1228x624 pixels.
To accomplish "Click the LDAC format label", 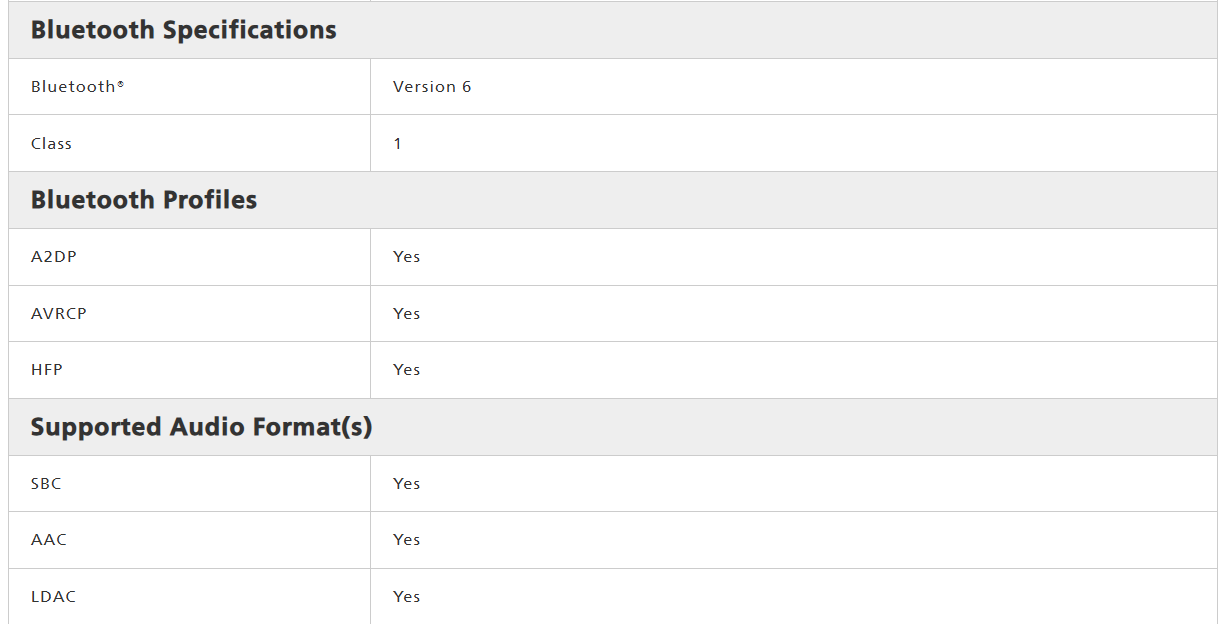I will [54, 597].
